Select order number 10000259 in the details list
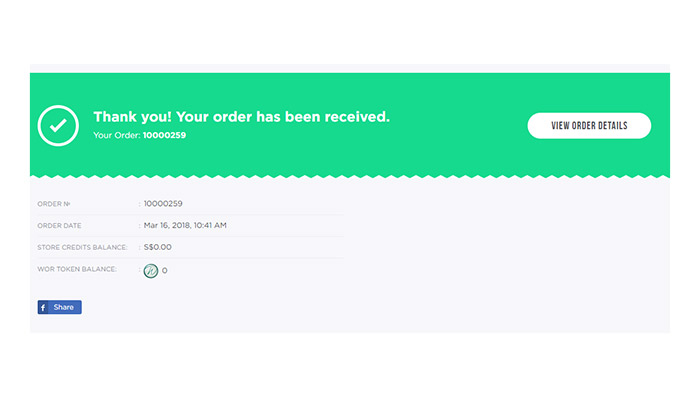700x400 pixels. click(x=163, y=204)
